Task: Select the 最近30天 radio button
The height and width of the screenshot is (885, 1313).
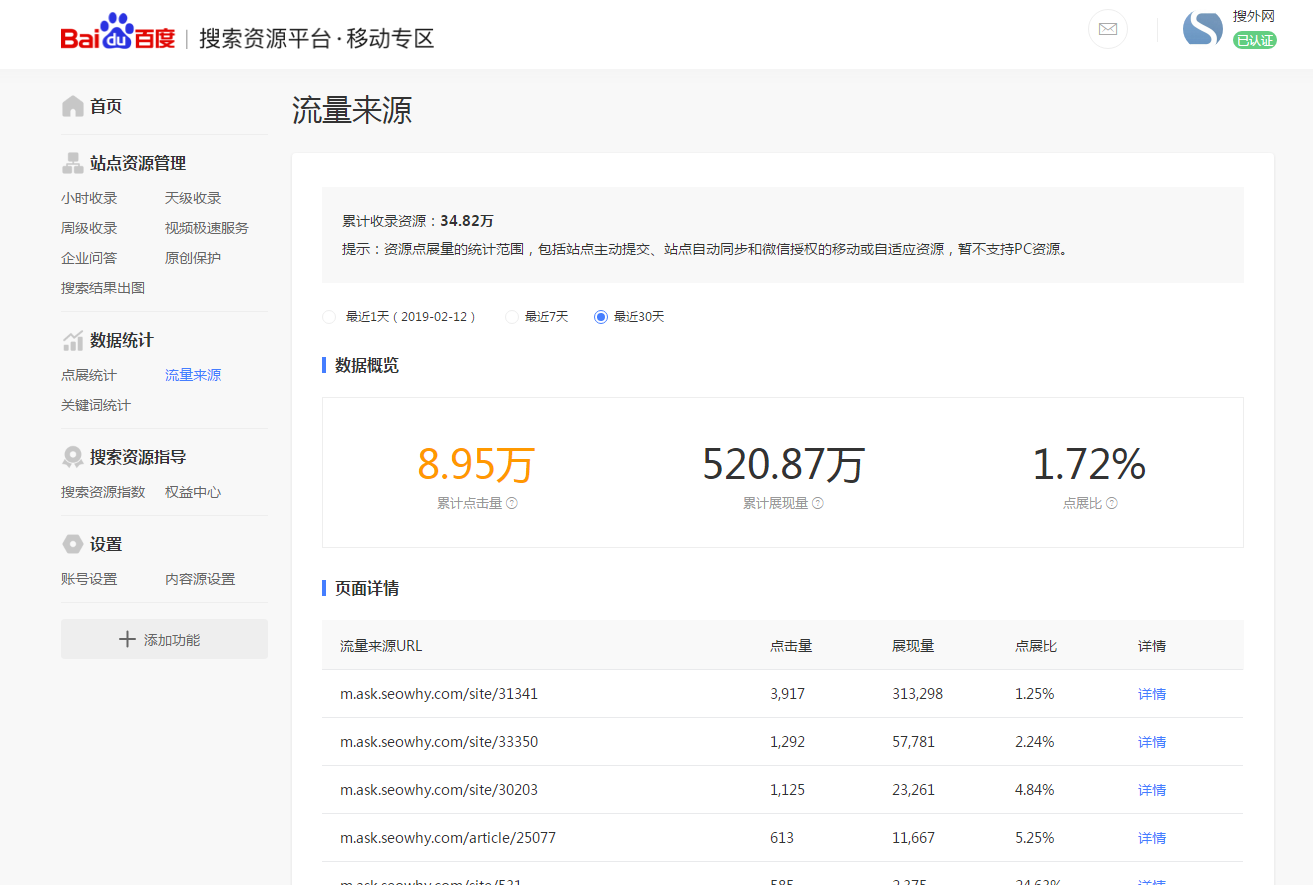Action: [x=599, y=315]
